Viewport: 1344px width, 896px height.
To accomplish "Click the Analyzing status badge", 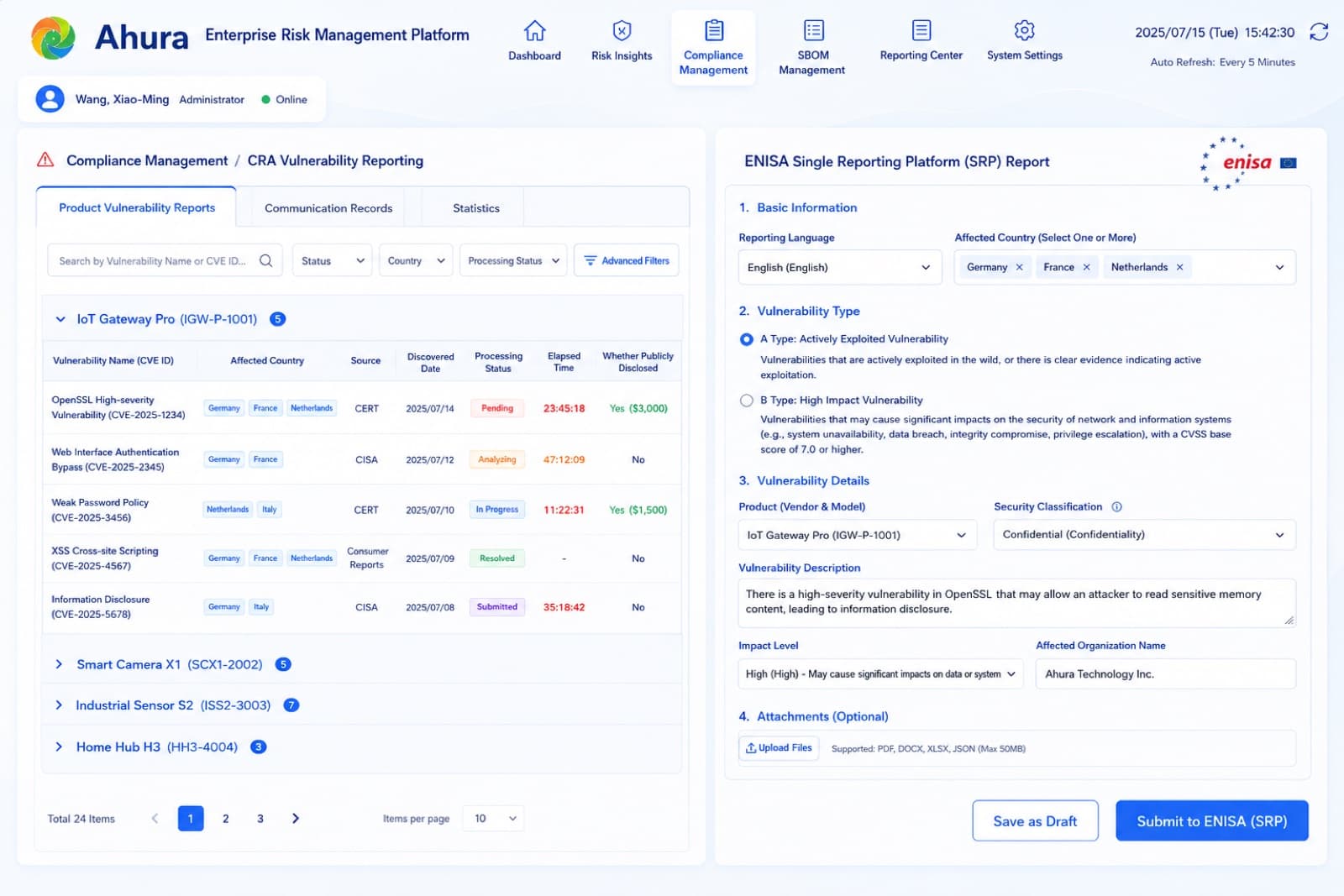I will coord(497,459).
